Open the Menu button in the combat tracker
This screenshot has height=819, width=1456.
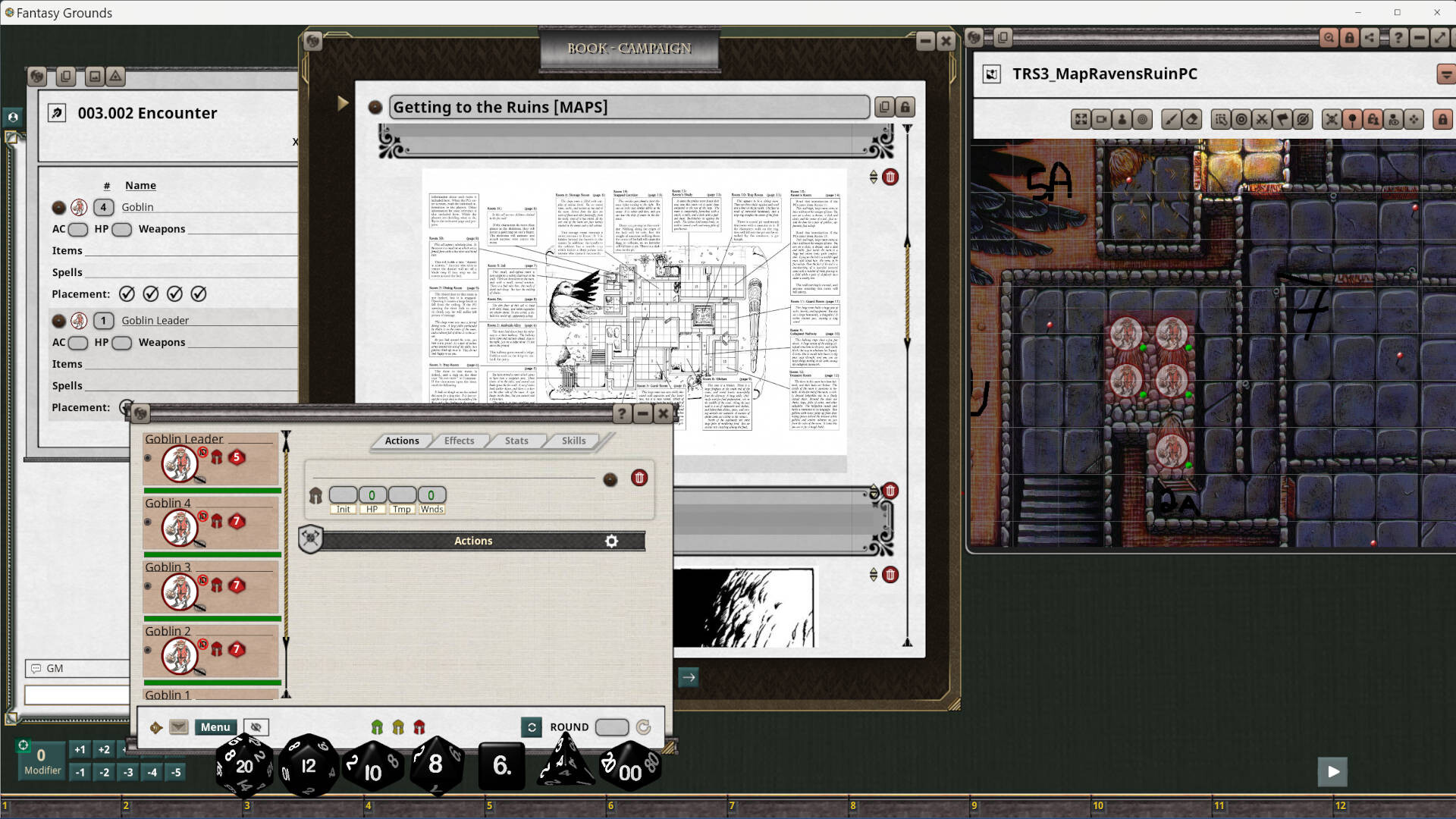[215, 726]
